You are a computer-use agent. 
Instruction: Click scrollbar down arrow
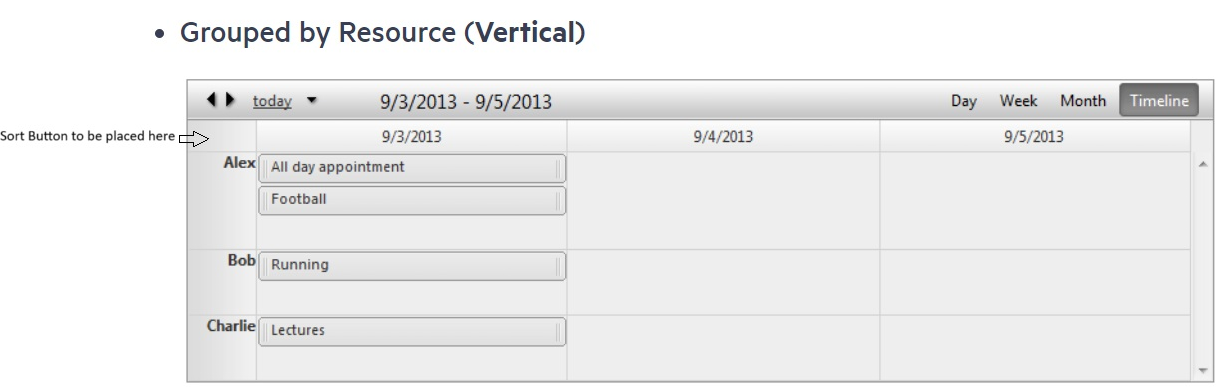tap(1203, 368)
